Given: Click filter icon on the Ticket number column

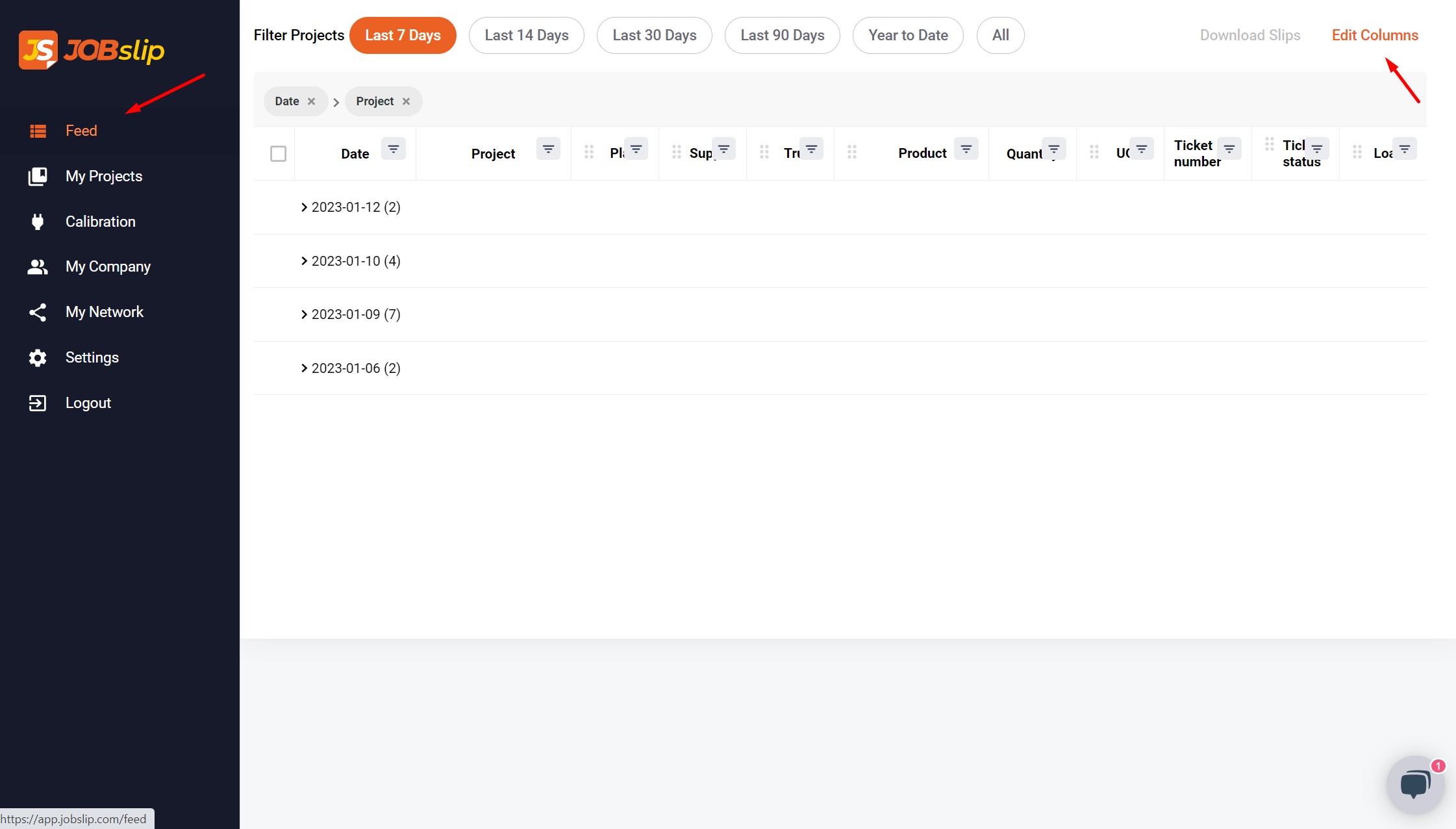Looking at the screenshot, I should point(1229,149).
